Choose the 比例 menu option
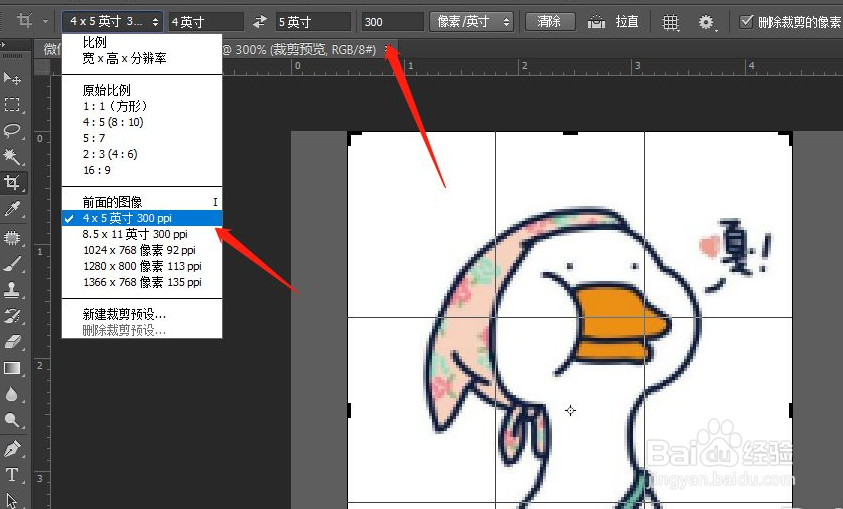The width and height of the screenshot is (843, 509). 95,42
